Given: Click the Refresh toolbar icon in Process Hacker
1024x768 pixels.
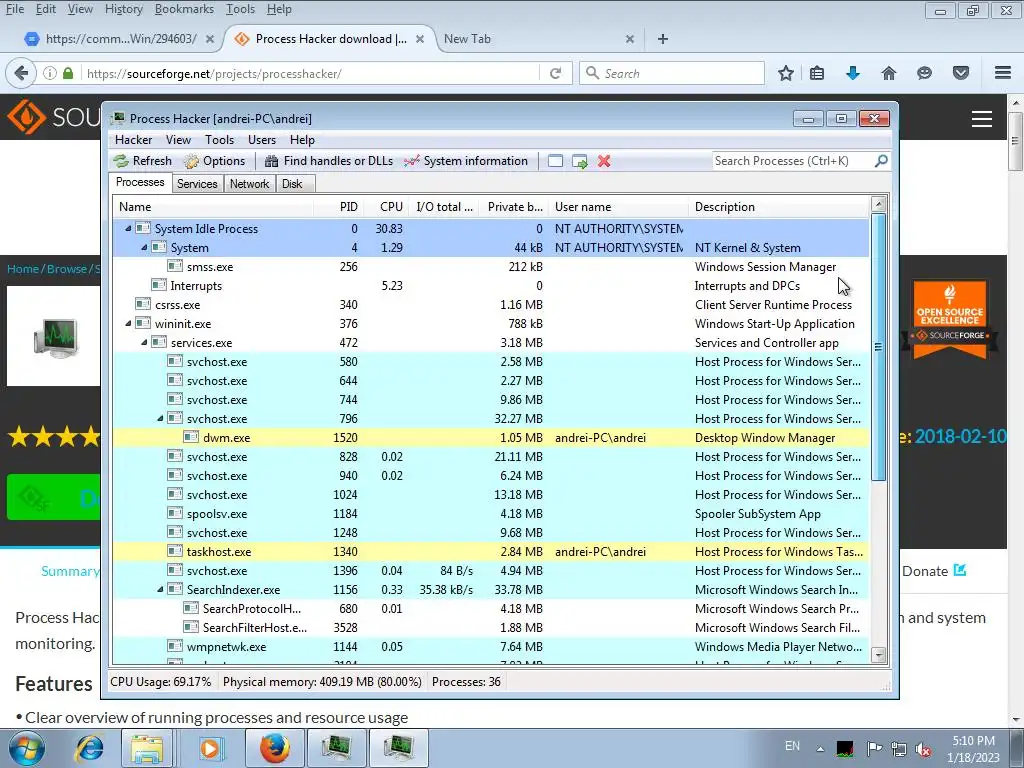Looking at the screenshot, I should click(x=121, y=161).
